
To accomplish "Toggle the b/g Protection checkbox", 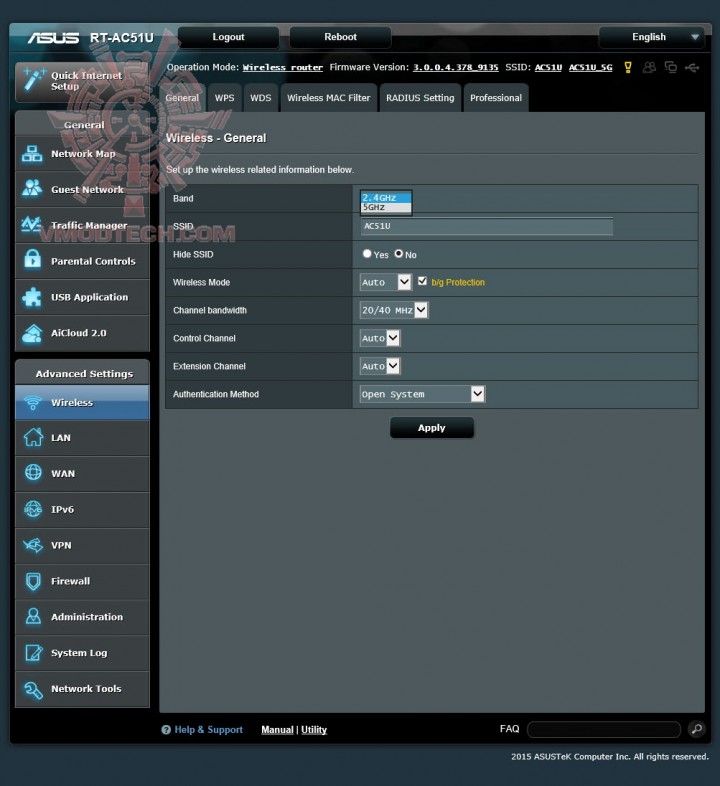I will coord(422,281).
